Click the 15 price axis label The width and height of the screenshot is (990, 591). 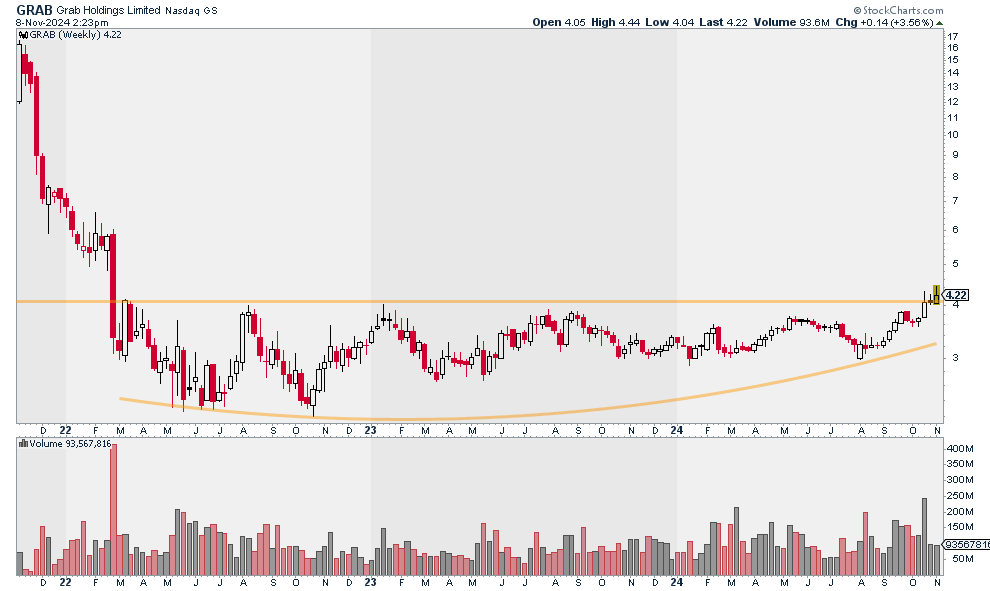pyautogui.click(x=953, y=60)
